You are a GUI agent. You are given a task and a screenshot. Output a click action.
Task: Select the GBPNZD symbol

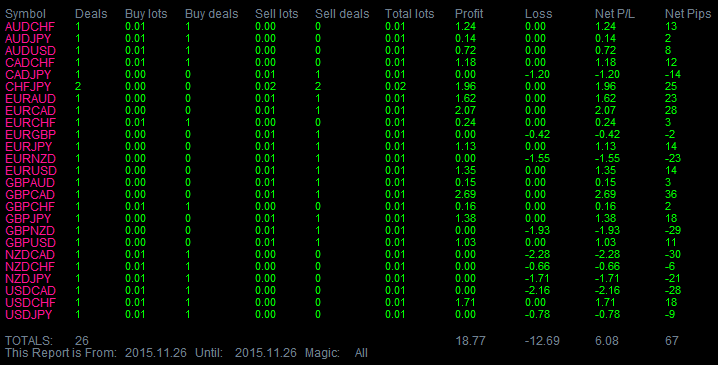pos(30,230)
